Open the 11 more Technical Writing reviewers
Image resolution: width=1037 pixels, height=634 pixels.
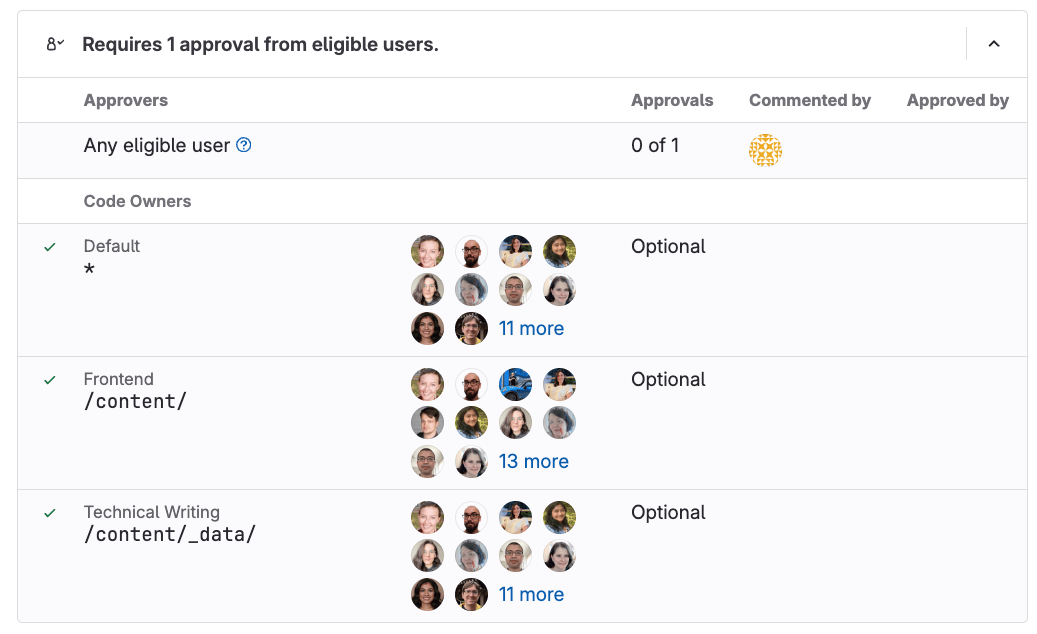pyautogui.click(x=531, y=594)
